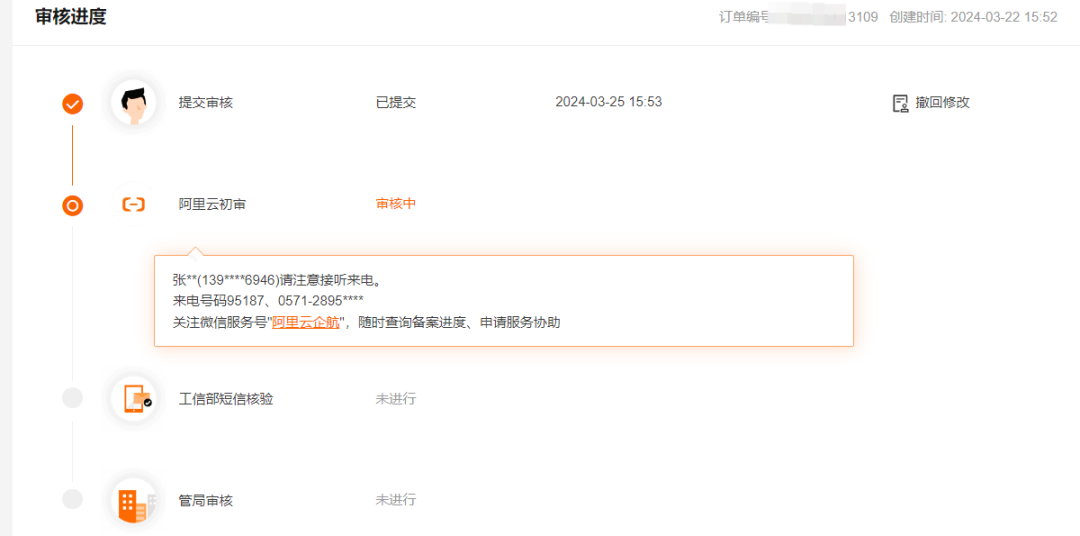Click 未进行 status beside 工信部短信核验
The height and width of the screenshot is (536, 1080).
click(396, 398)
